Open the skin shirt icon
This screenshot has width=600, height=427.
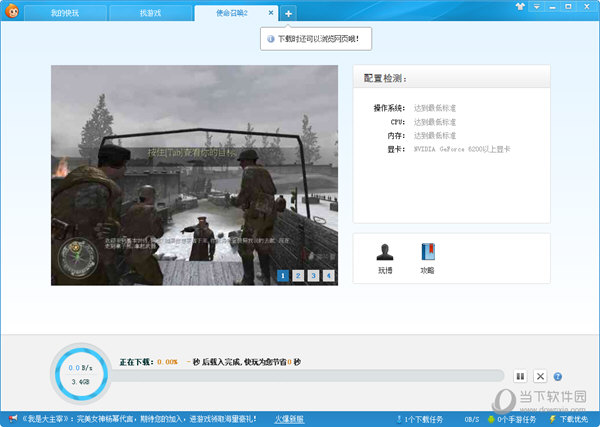click(x=520, y=6)
